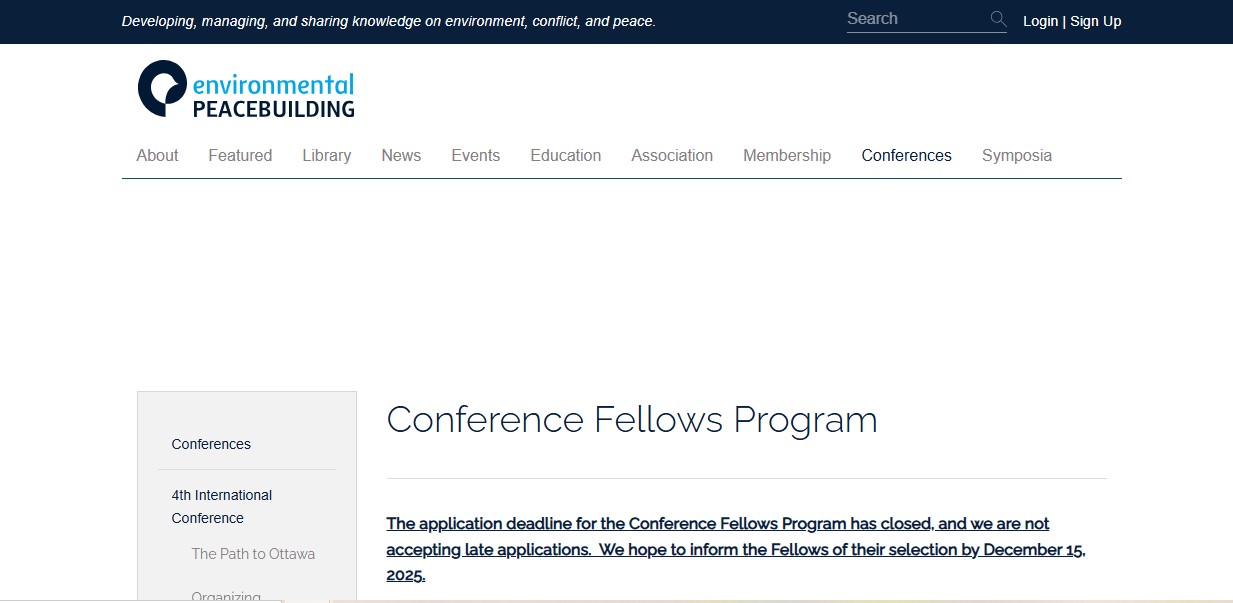Go to the Library menu

click(327, 155)
